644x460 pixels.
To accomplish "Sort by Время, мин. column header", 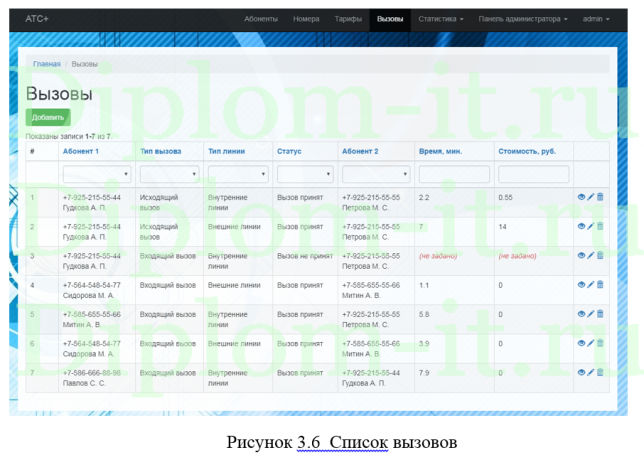I will coord(440,151).
